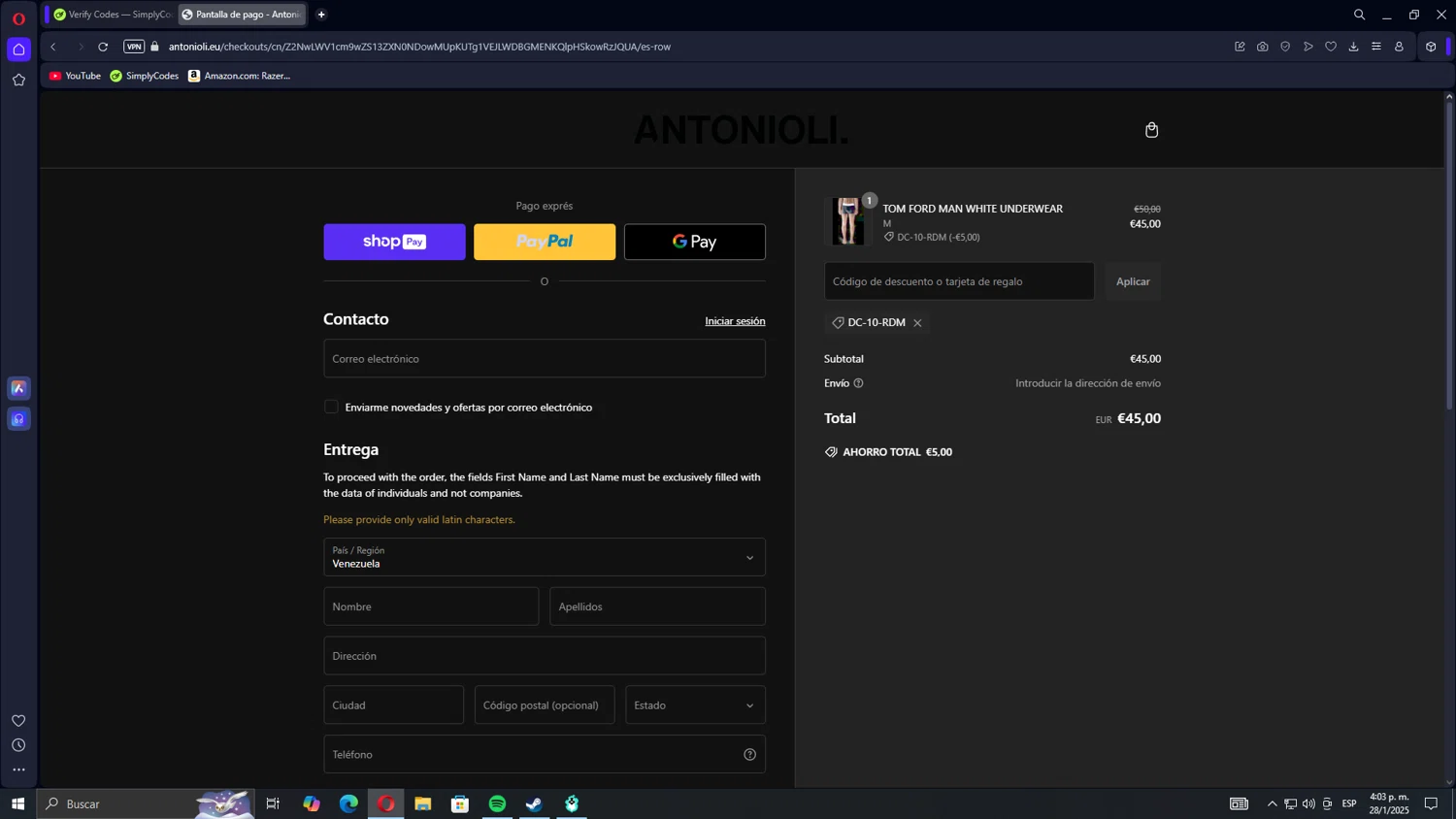1456x819 pixels.
Task: Pay with the Google Pay button
Action: [x=695, y=242]
